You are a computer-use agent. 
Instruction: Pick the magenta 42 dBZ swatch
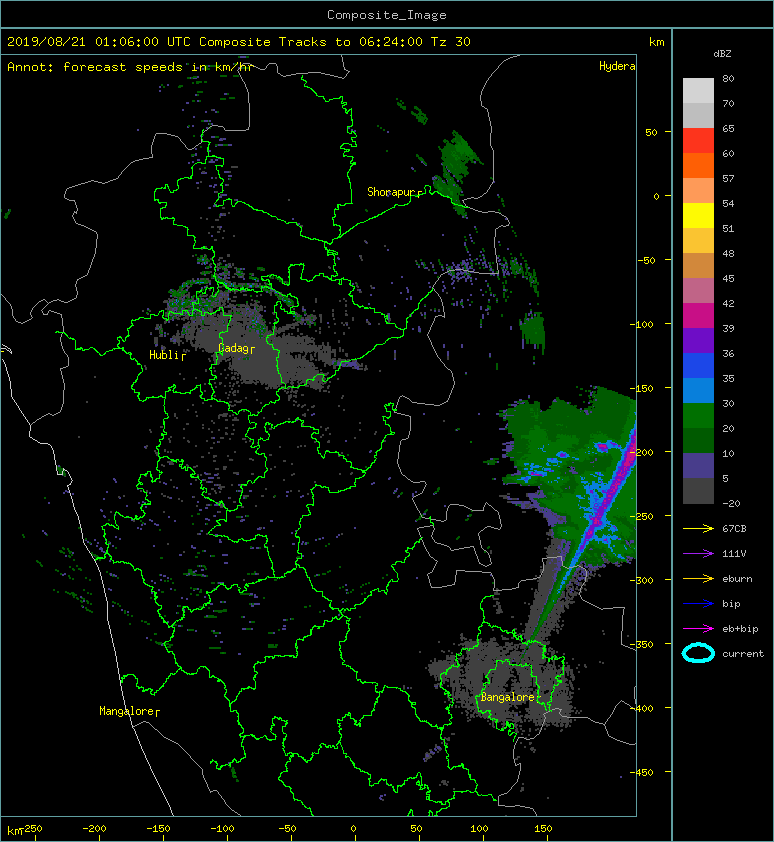pos(698,315)
